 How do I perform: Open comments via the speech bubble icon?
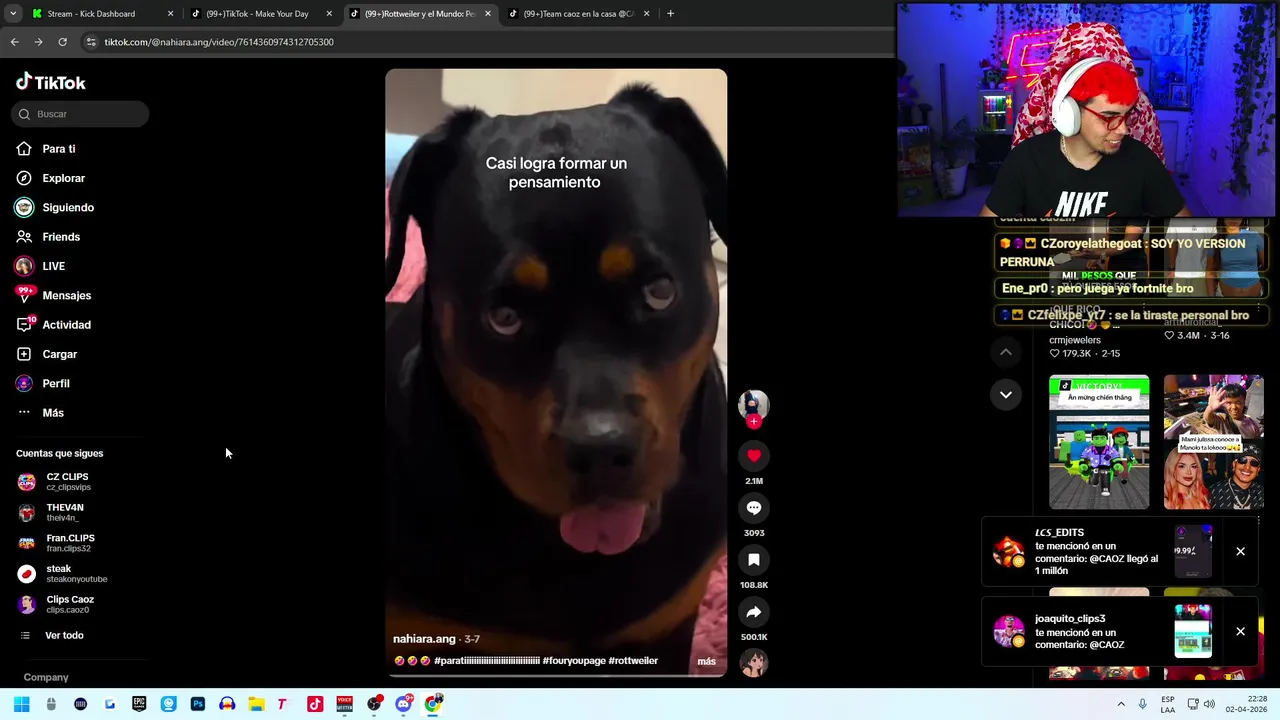coord(754,508)
